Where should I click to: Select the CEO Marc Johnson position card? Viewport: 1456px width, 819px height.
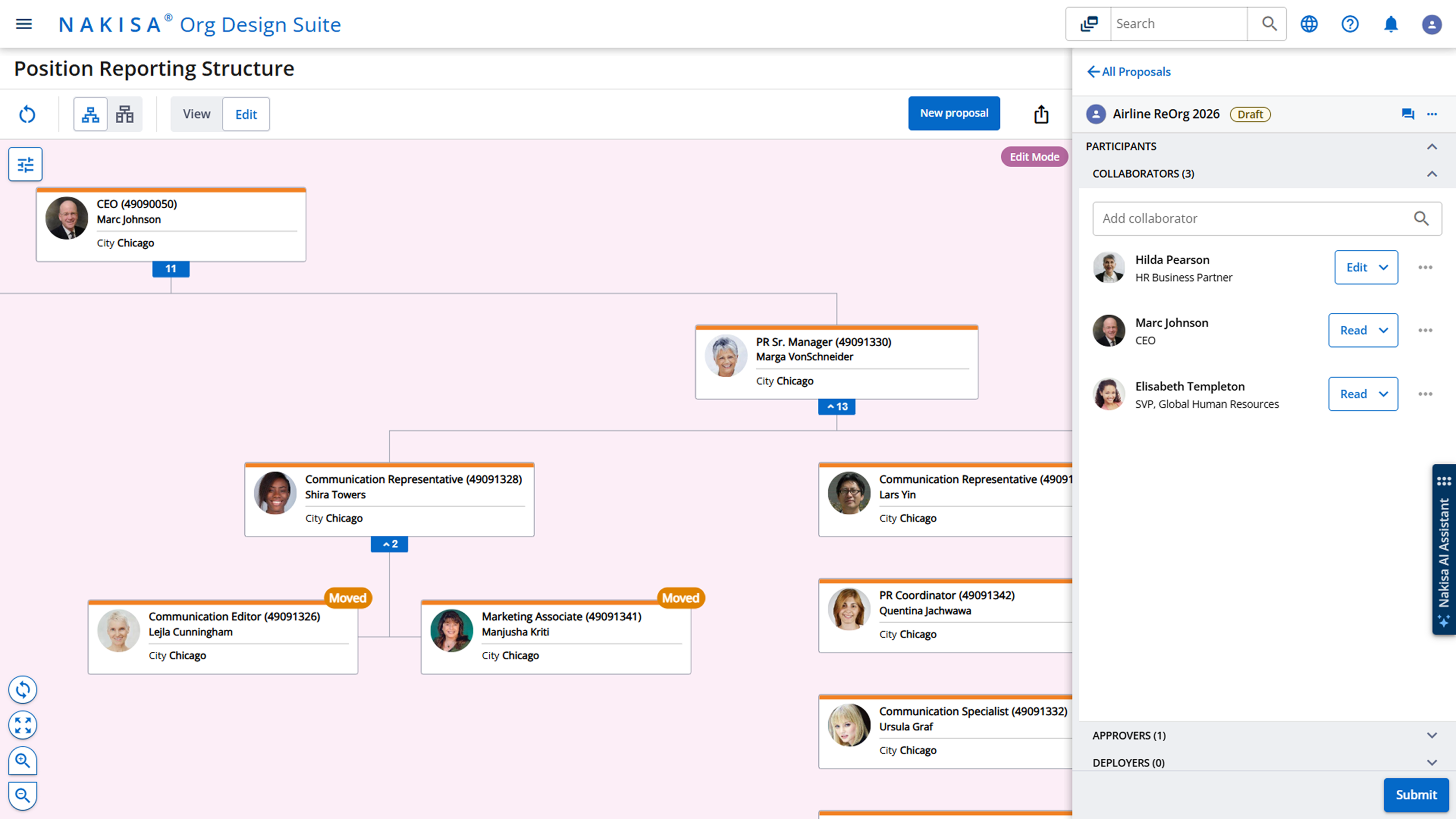[x=171, y=225]
